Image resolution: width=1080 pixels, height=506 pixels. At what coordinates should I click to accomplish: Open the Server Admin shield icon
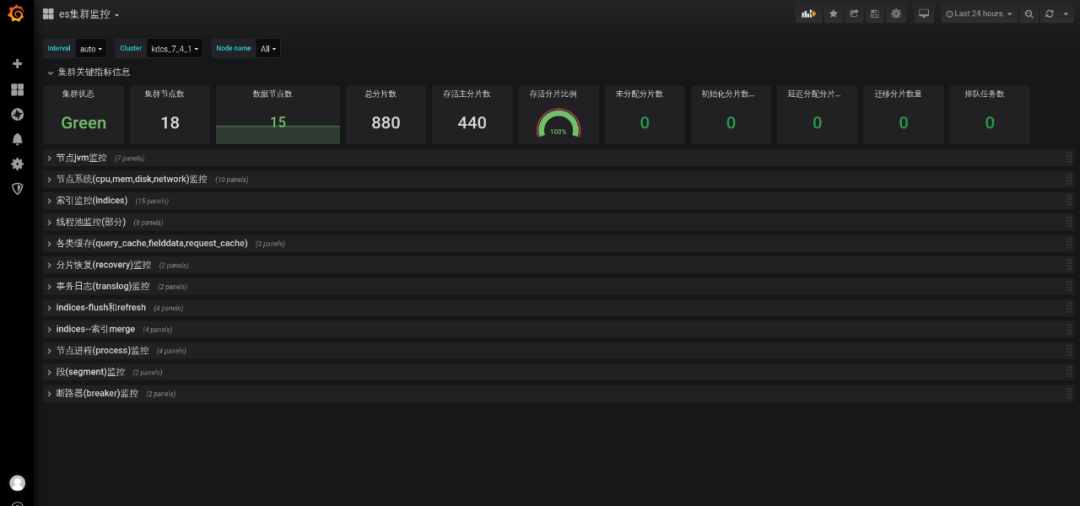pos(17,189)
